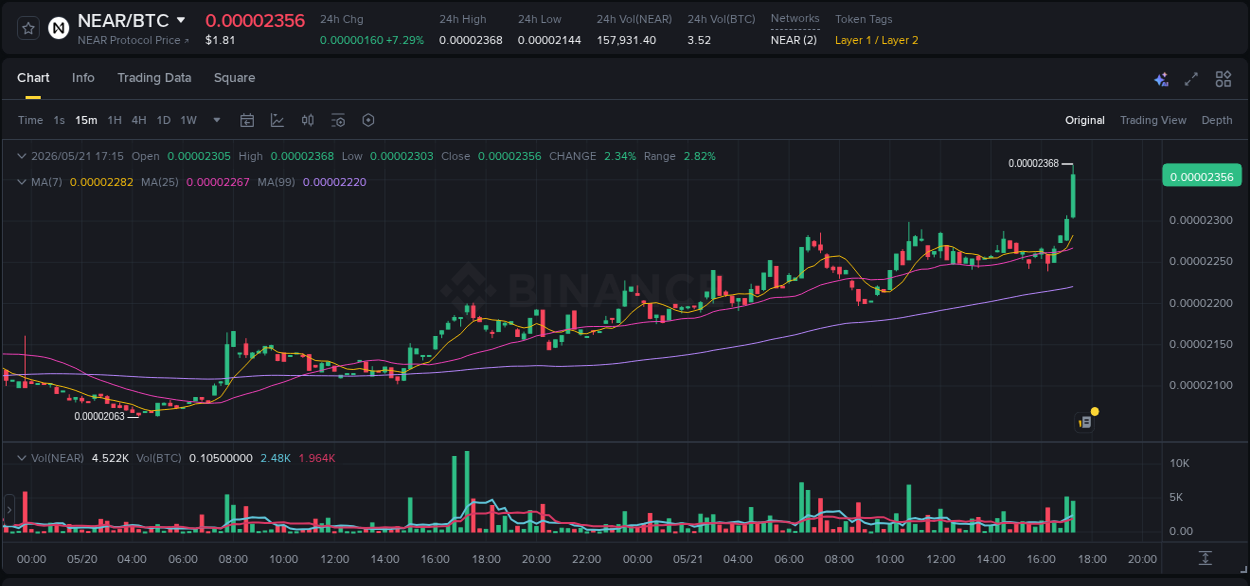The image size is (1250, 586).
Task: Click the 0.00002200 price axis label
Action: click(x=1201, y=303)
